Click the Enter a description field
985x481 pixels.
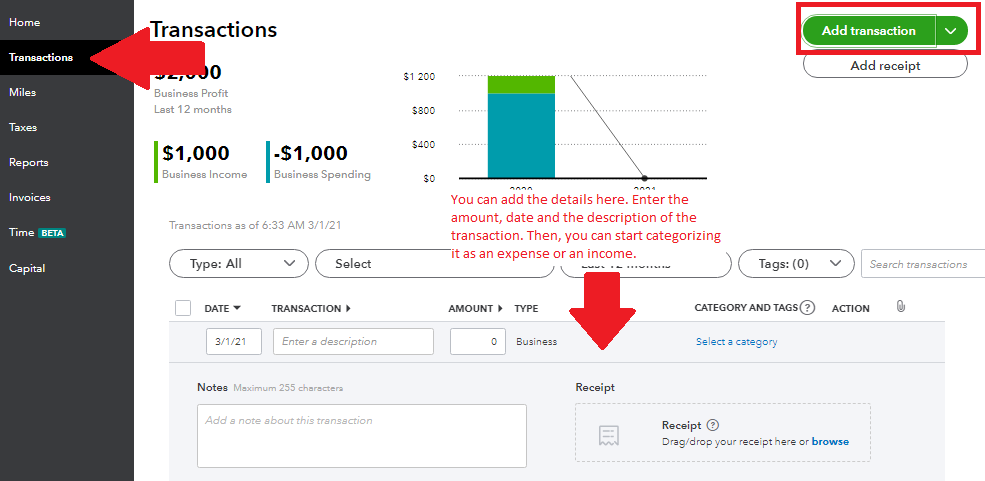(x=353, y=342)
